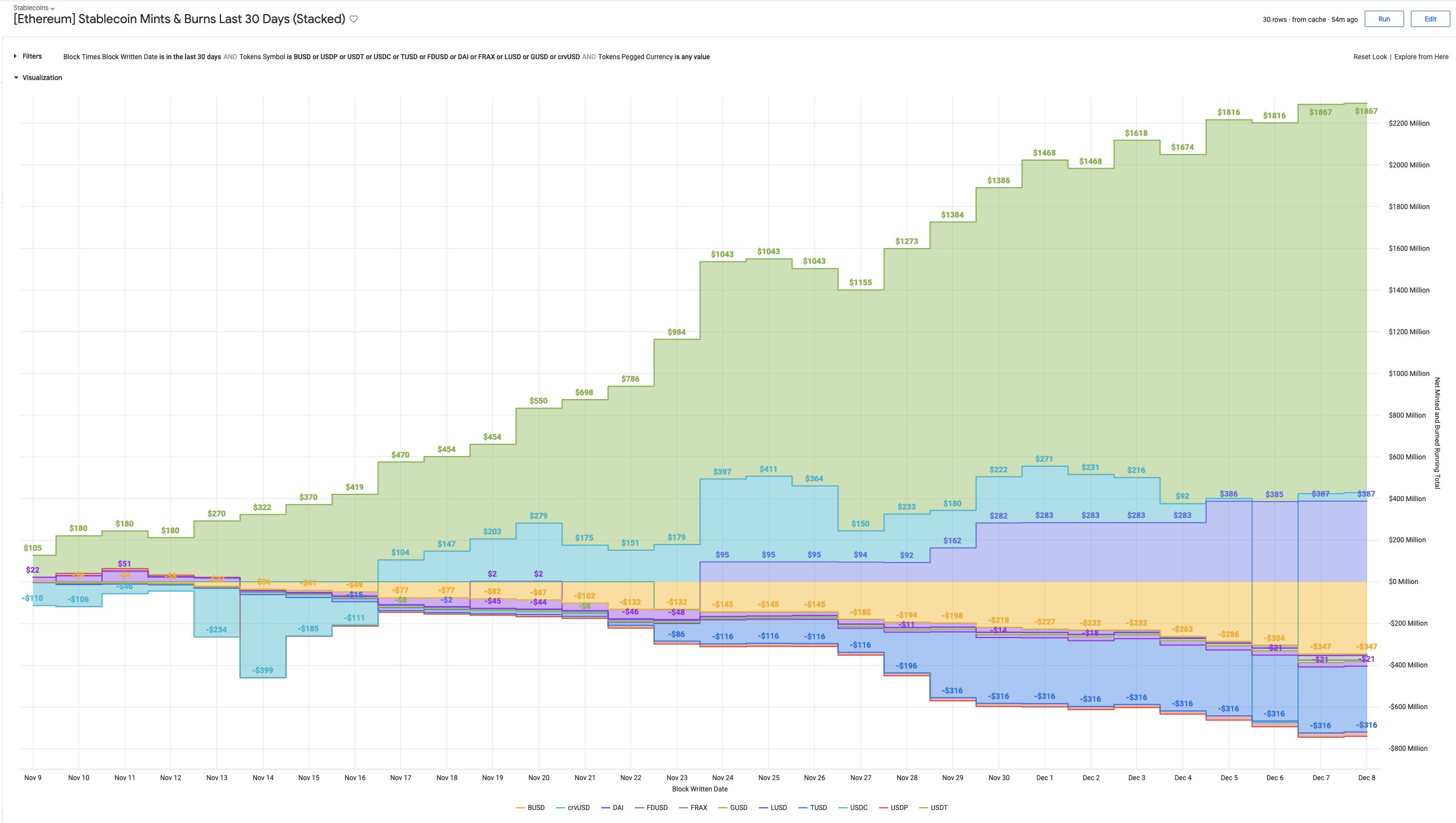Collapse the Visualization section triangle
Image resolution: width=1456 pixels, height=823 pixels.
click(x=16, y=78)
